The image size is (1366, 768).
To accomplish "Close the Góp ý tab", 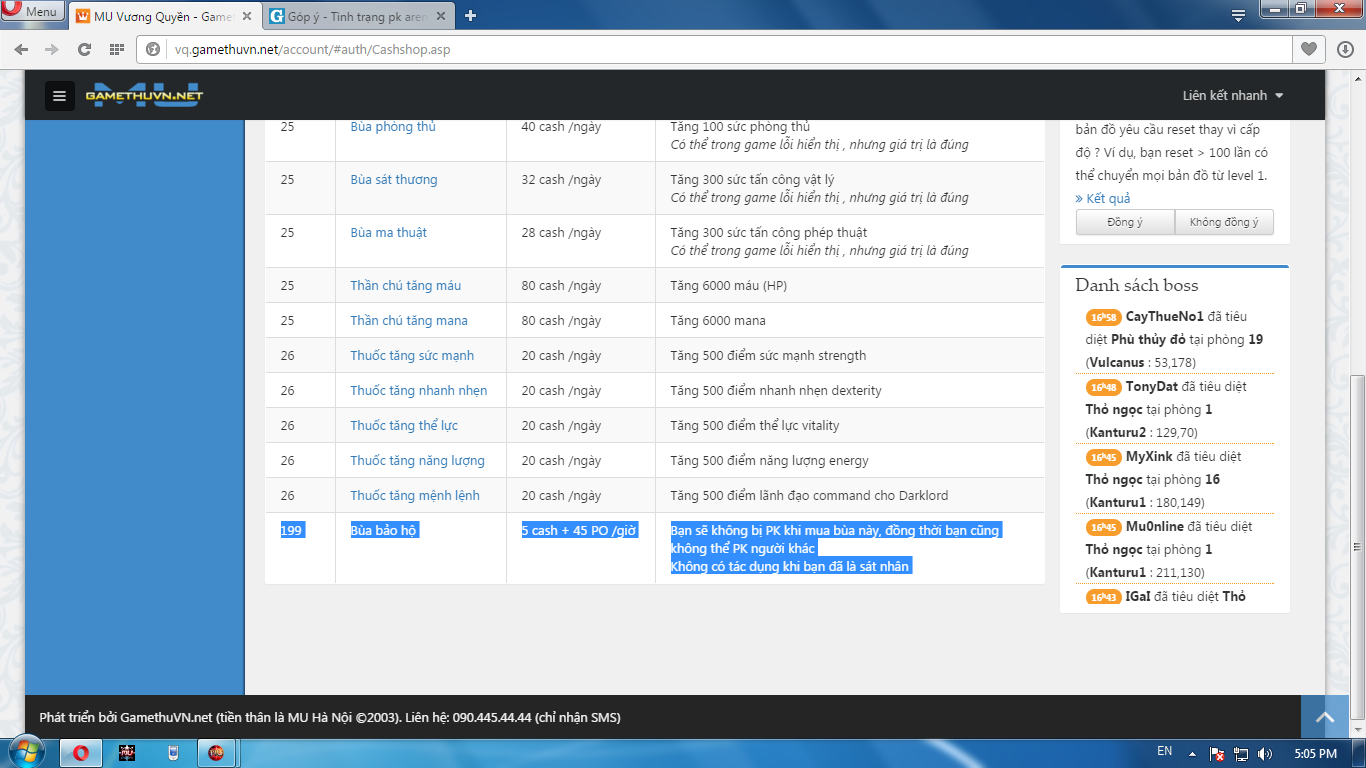I will point(441,16).
